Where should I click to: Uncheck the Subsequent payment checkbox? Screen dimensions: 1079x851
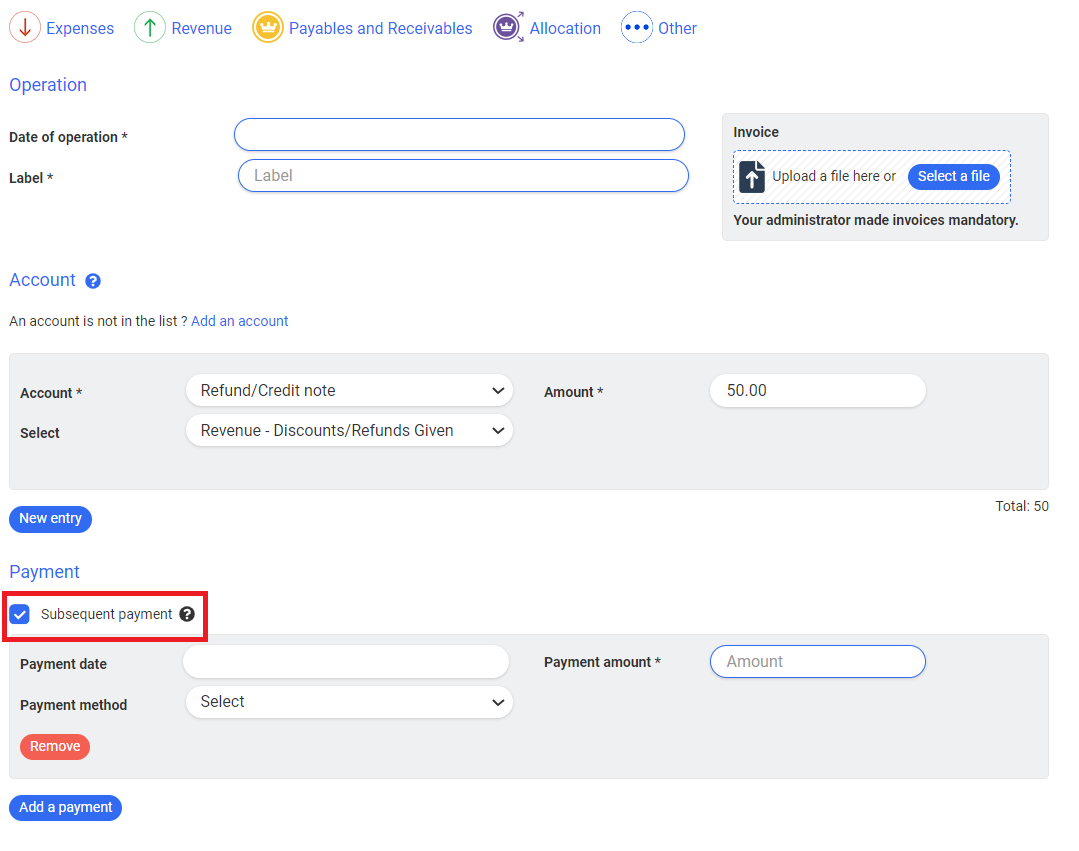click(20, 614)
